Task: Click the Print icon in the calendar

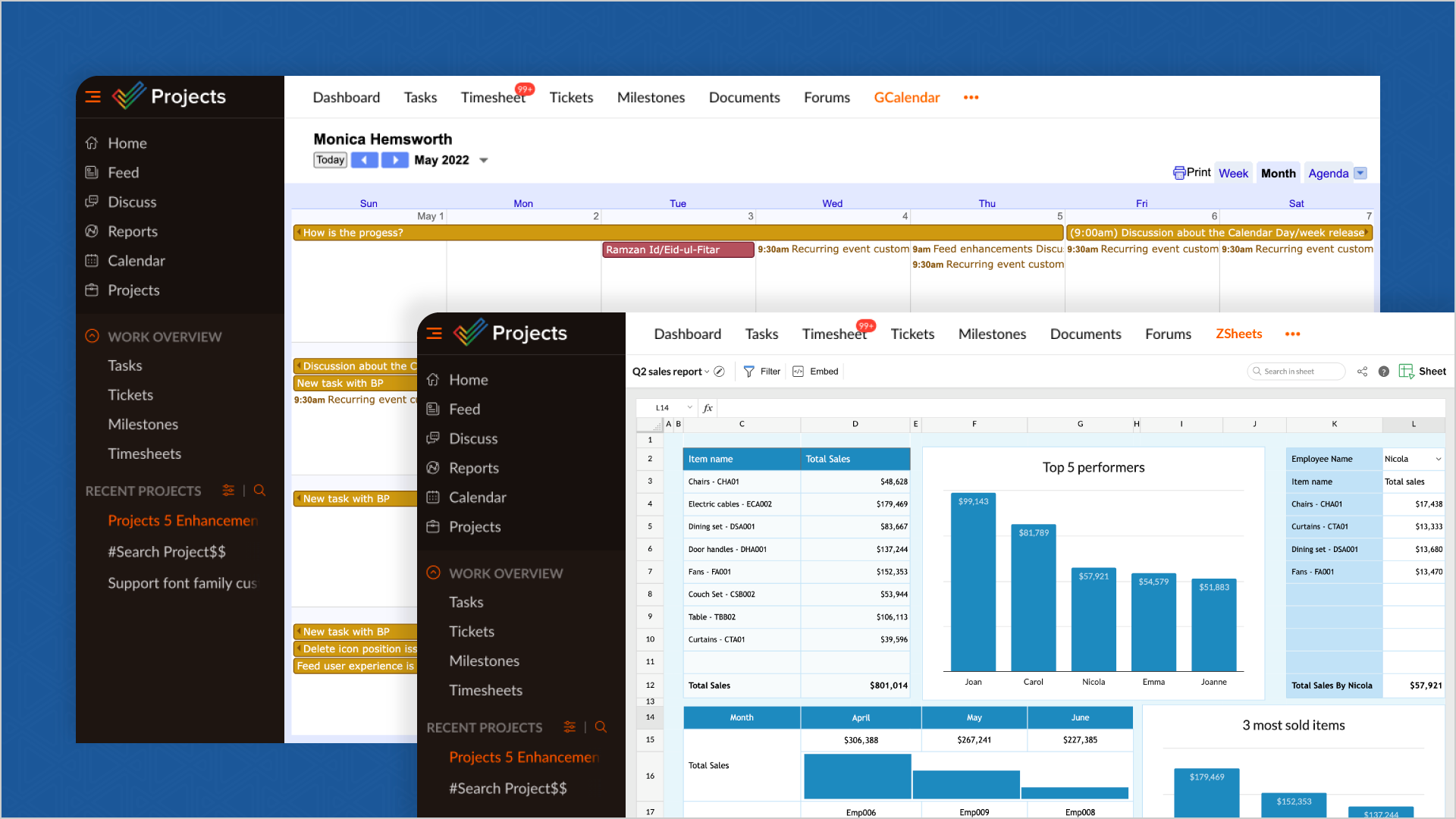Action: tap(1179, 173)
